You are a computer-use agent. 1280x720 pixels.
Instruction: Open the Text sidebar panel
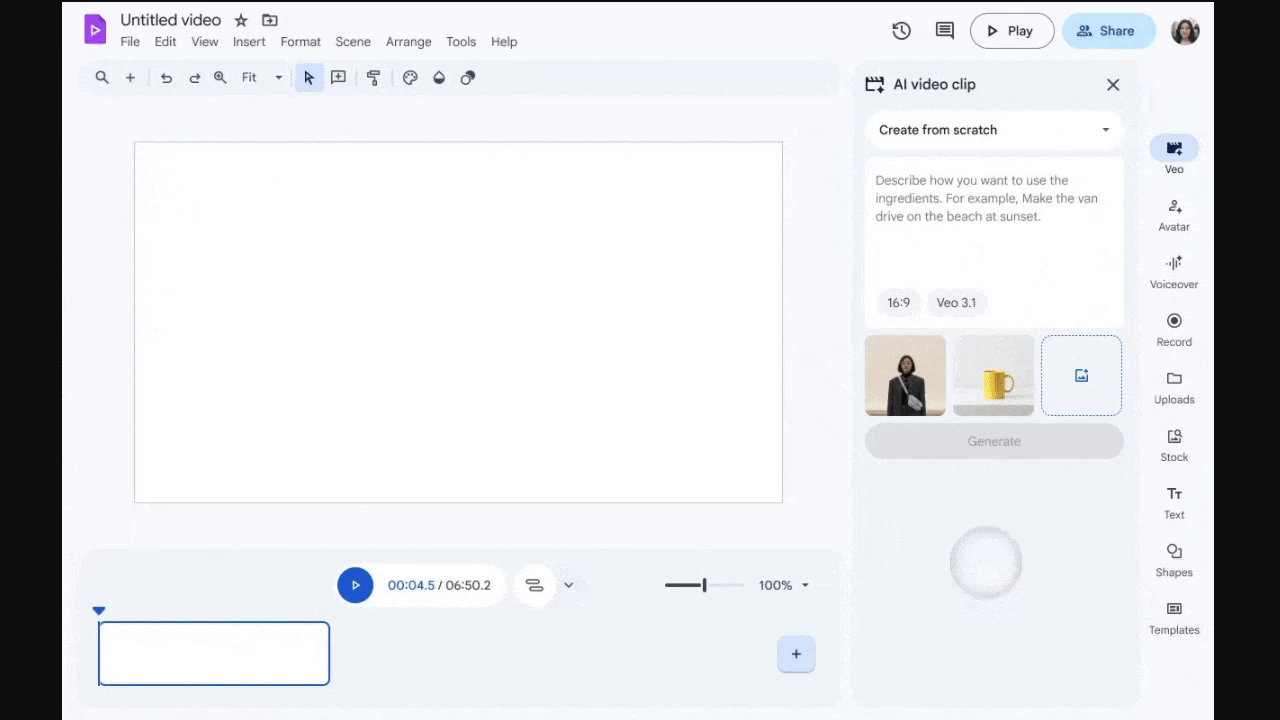point(1174,502)
